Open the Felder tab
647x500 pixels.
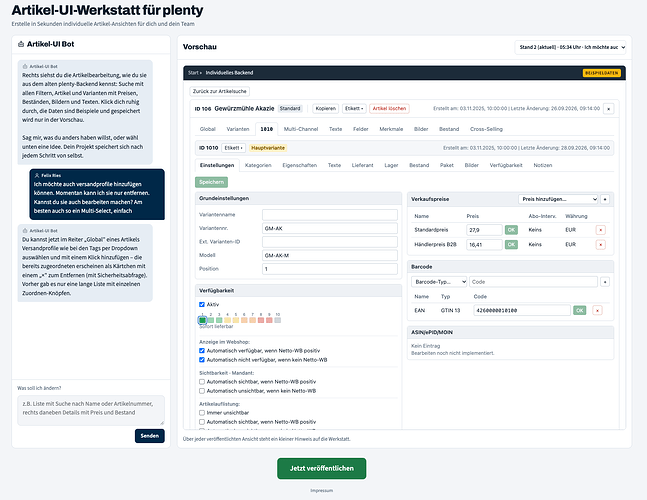click(360, 129)
